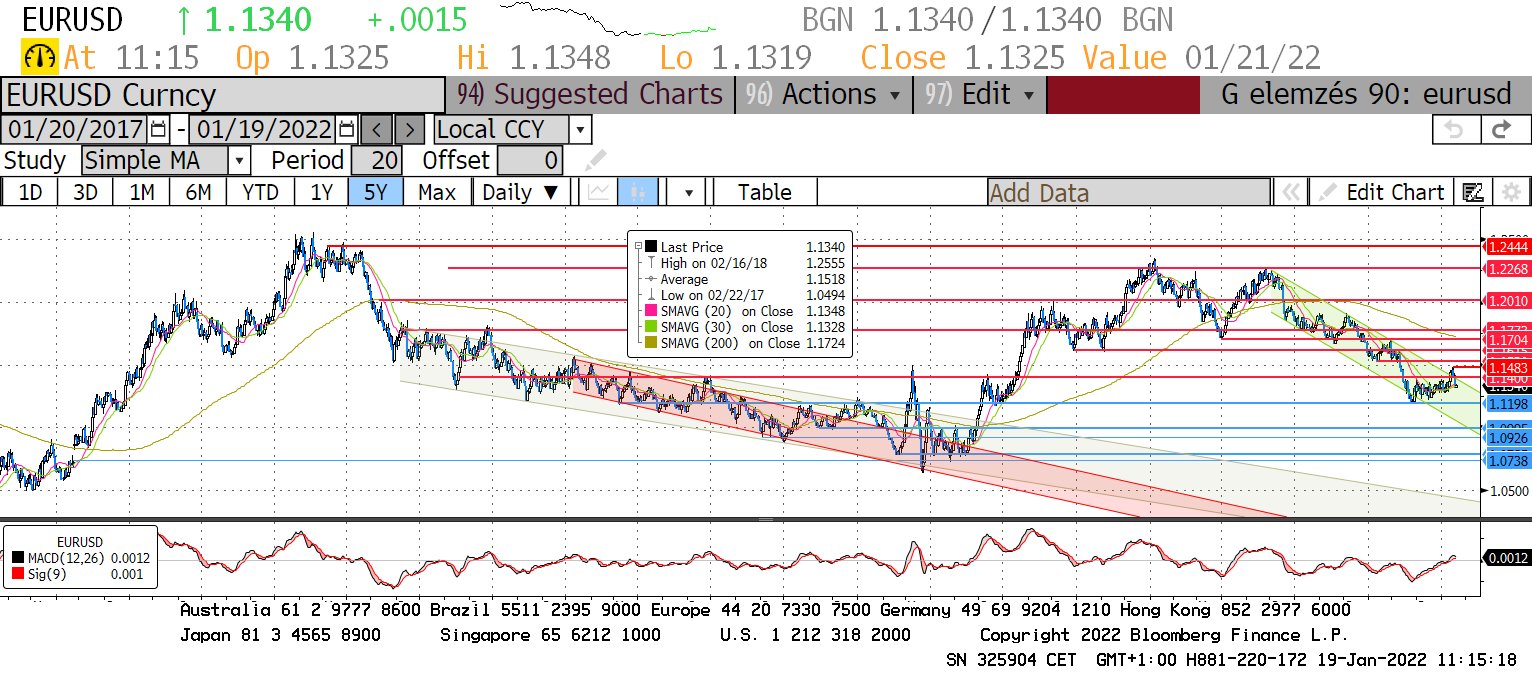Click the 0.0012 MACD value label

(x=1506, y=558)
